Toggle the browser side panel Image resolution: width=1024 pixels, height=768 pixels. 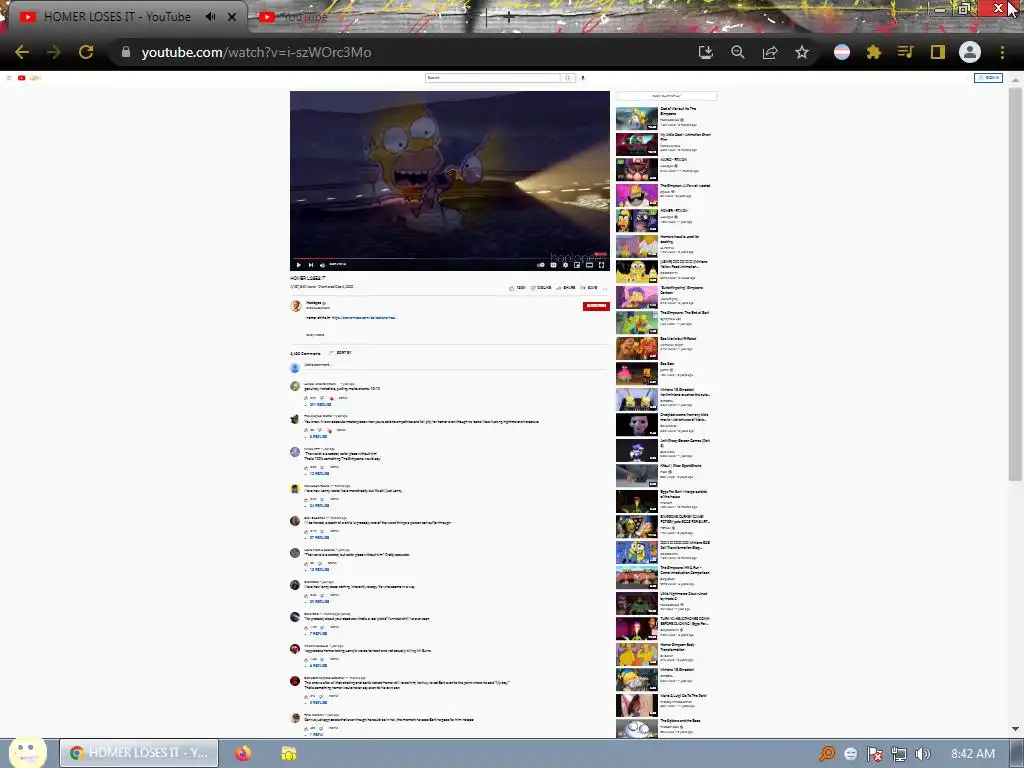(x=938, y=52)
